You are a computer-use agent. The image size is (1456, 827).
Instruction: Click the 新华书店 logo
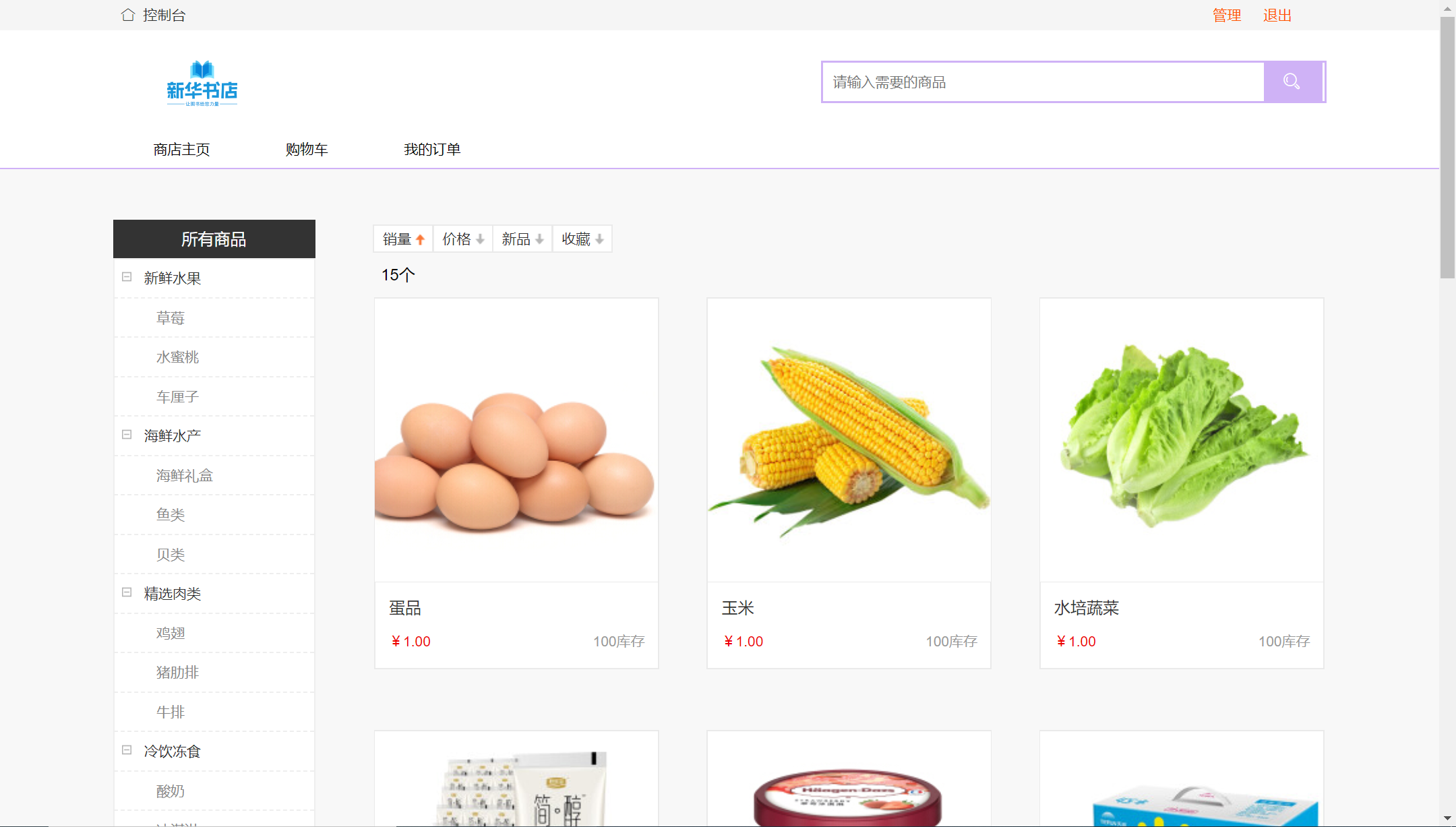pyautogui.click(x=202, y=84)
